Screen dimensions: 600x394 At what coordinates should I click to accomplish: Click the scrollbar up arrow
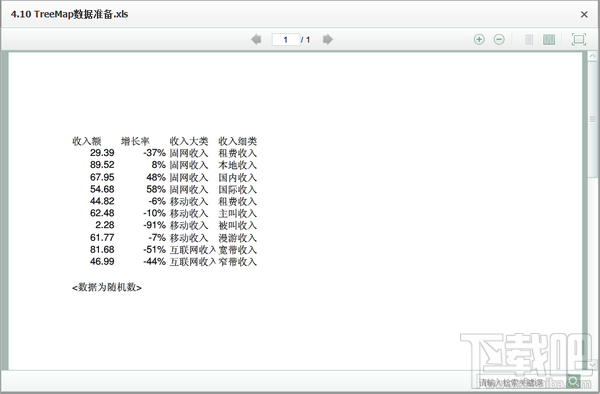(x=592, y=56)
